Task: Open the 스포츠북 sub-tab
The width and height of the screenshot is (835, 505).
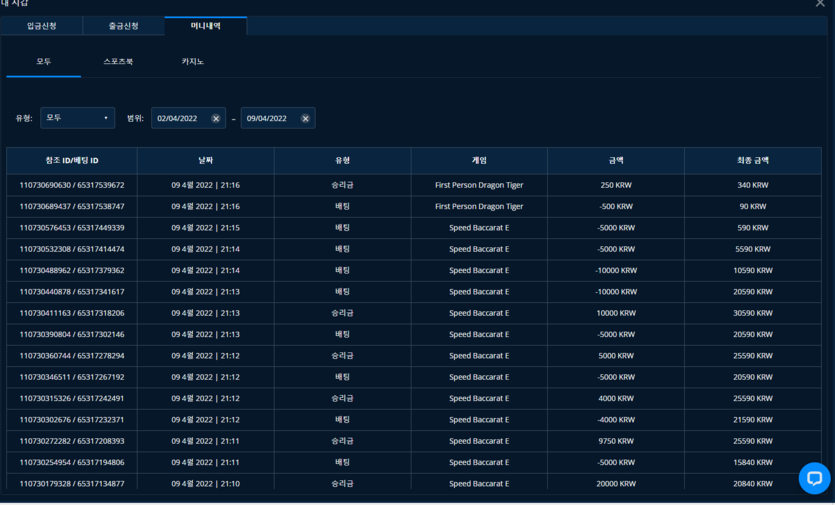Action: tap(118, 62)
